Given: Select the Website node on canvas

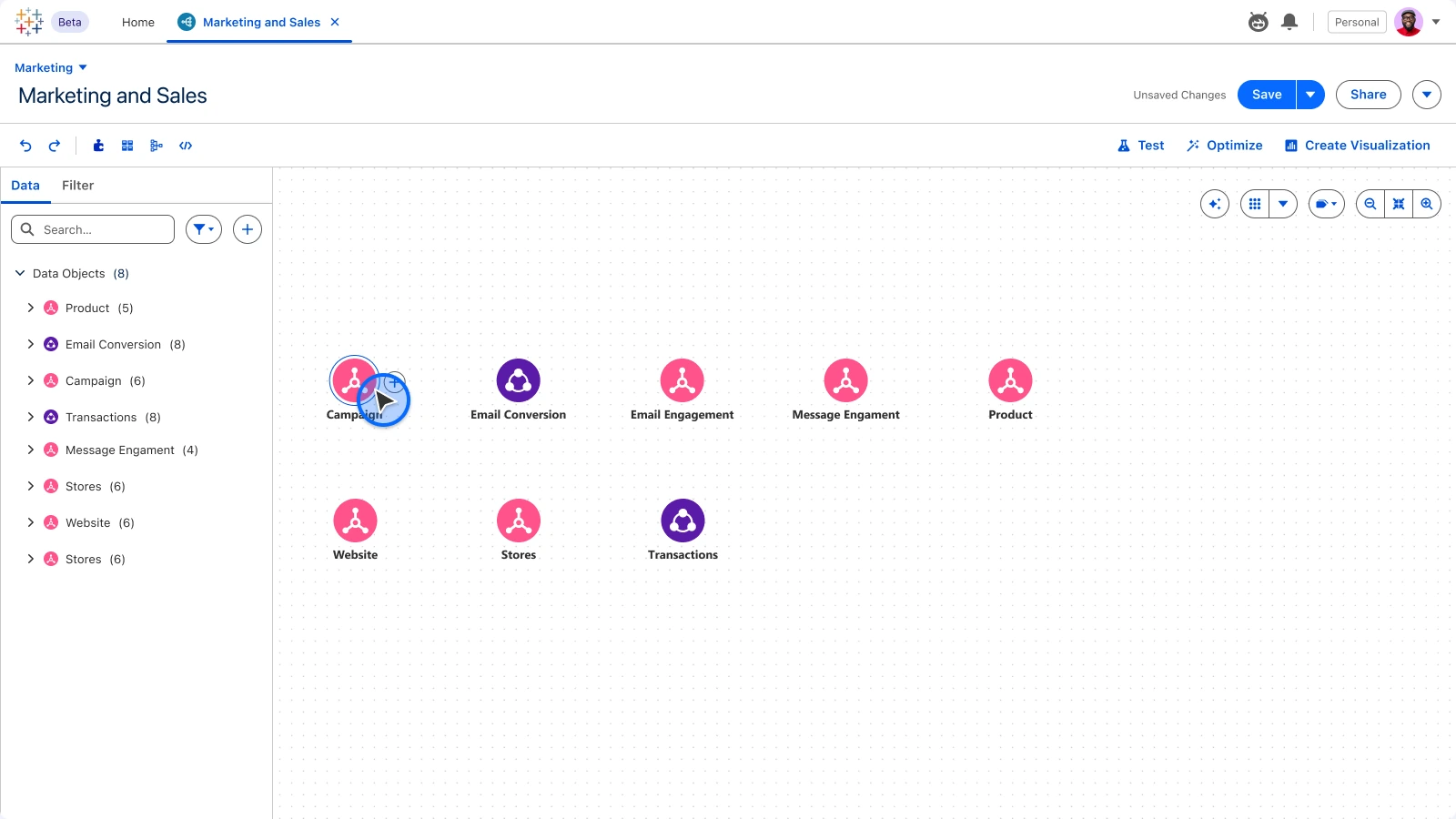Looking at the screenshot, I should click(355, 521).
